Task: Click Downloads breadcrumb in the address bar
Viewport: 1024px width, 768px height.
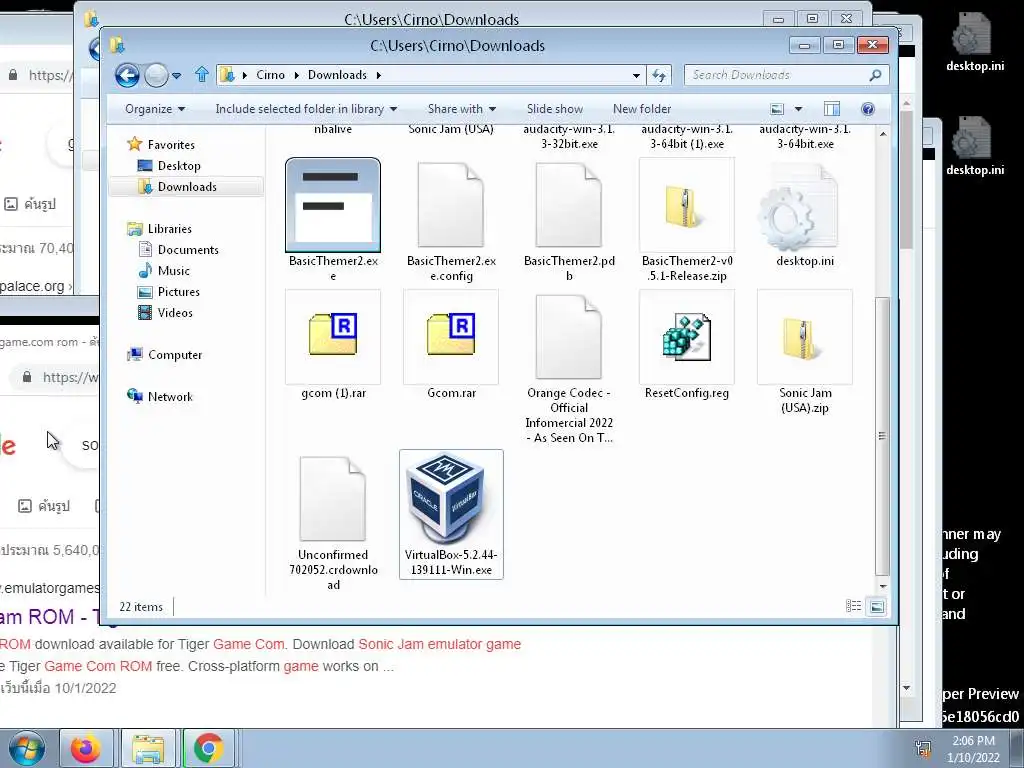Action: pos(337,75)
